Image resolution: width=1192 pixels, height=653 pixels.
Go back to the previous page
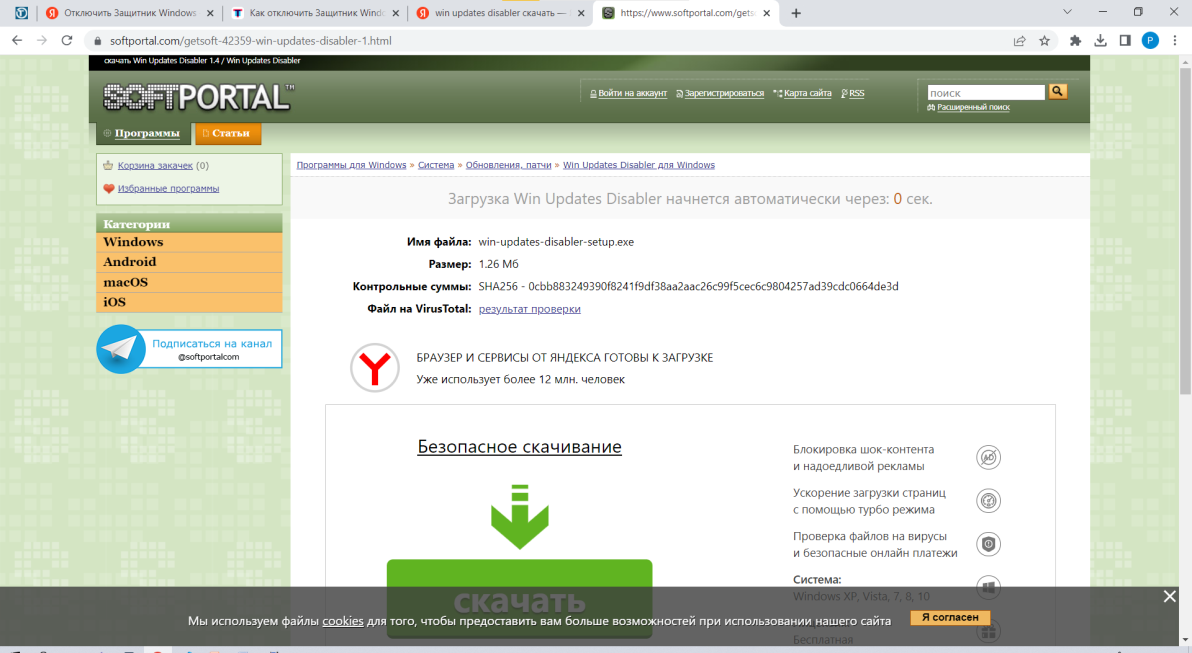pos(17,41)
